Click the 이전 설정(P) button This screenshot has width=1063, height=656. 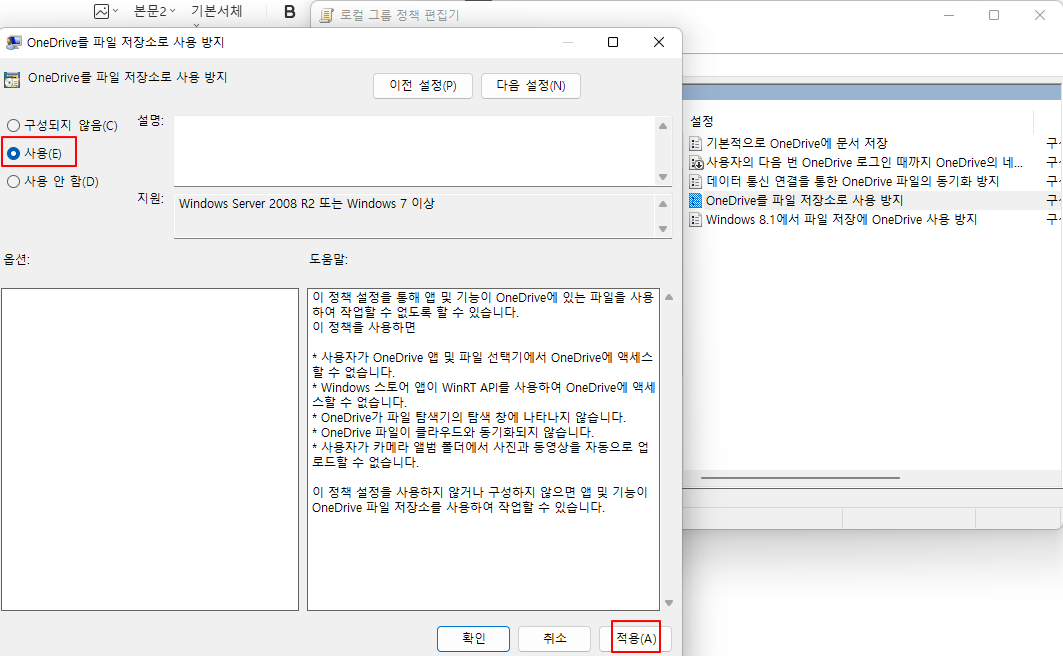tap(422, 86)
